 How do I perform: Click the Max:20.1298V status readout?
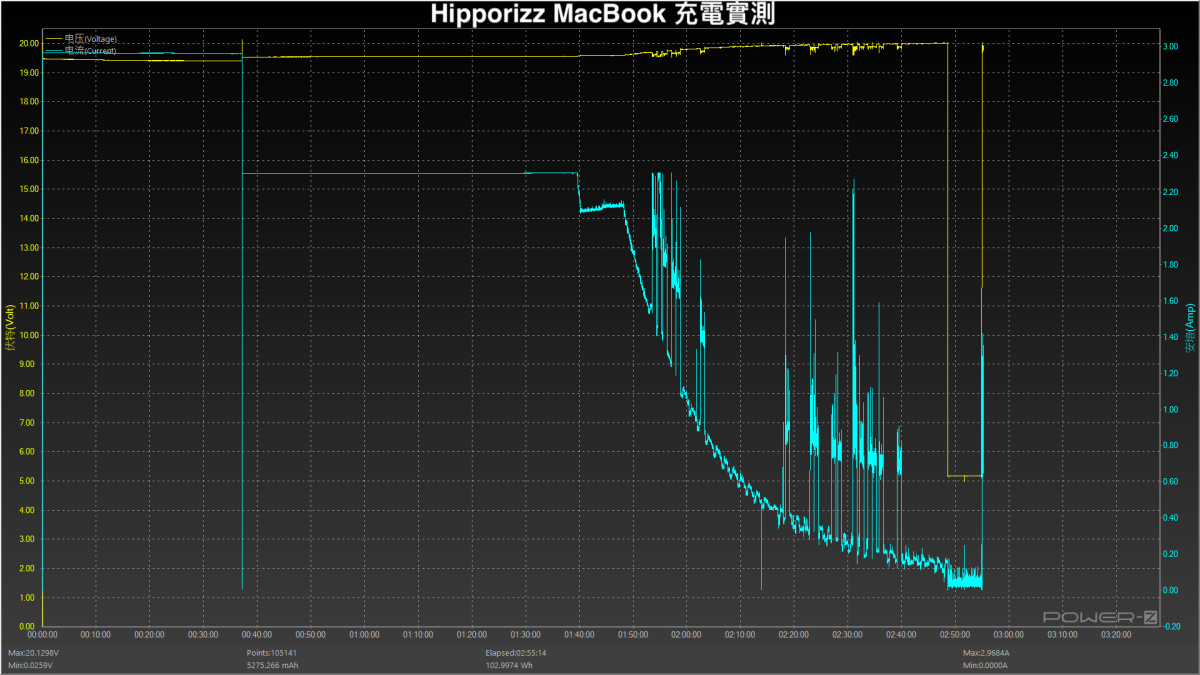coord(34,651)
